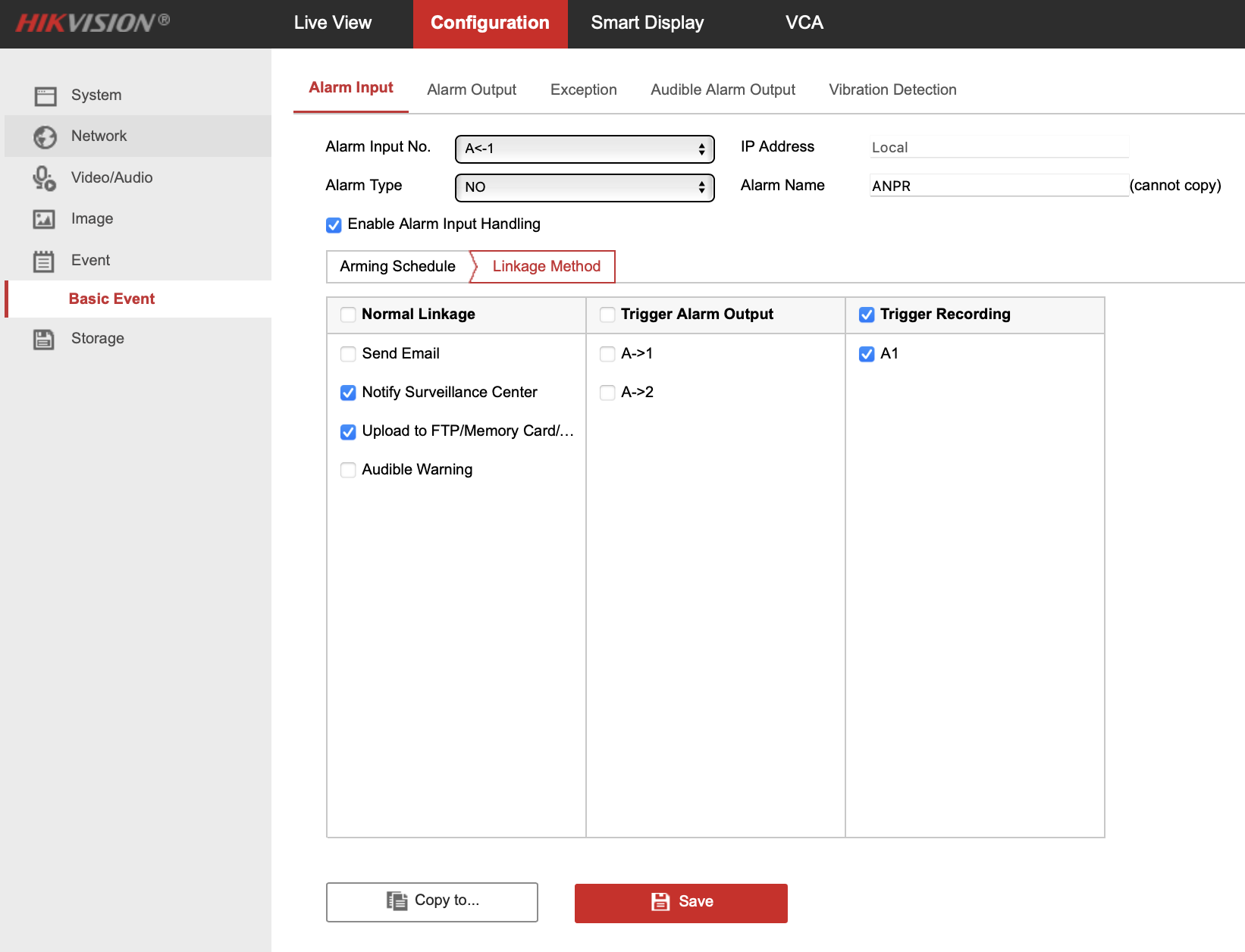
Task: Switch to the Arming Schedule tab
Action: tap(397, 267)
